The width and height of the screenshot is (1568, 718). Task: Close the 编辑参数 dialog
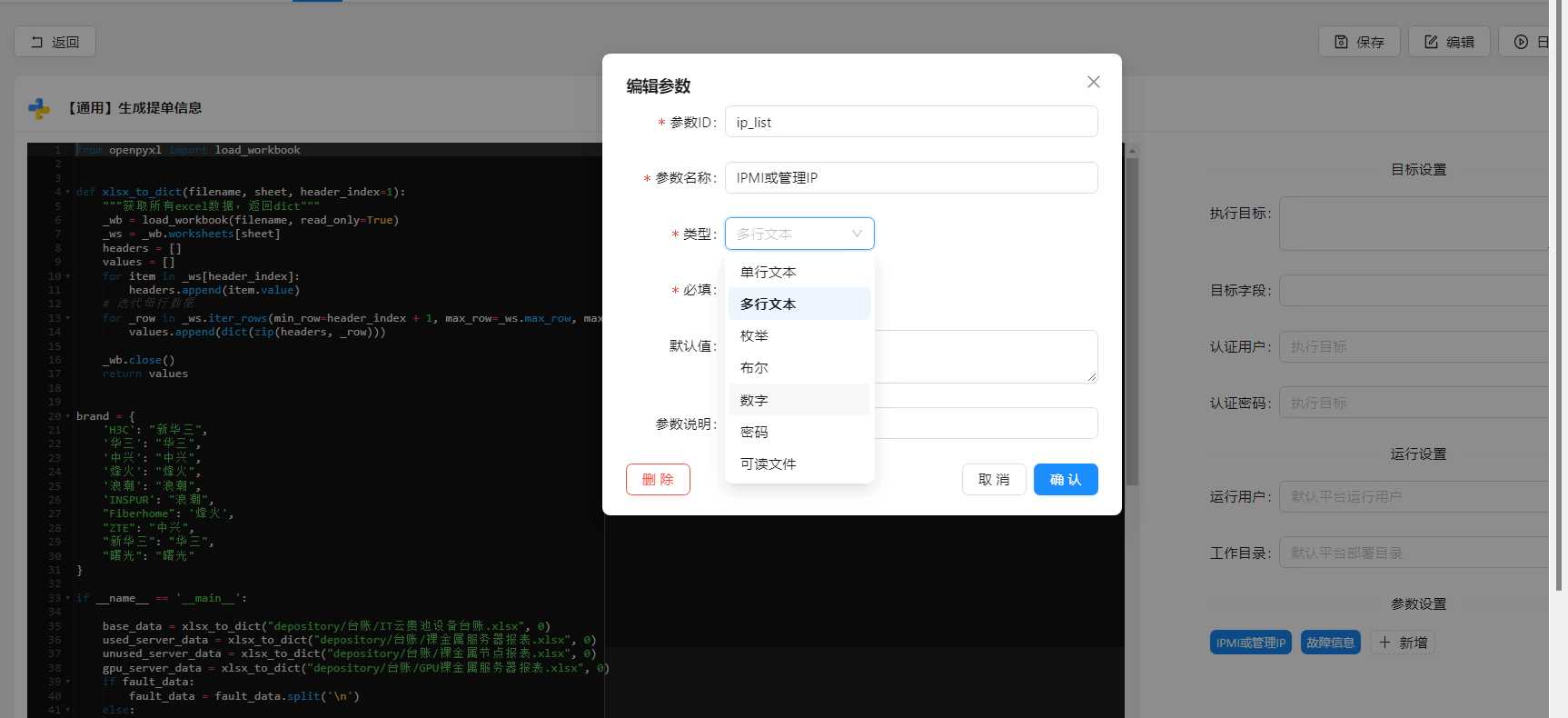click(x=1093, y=82)
